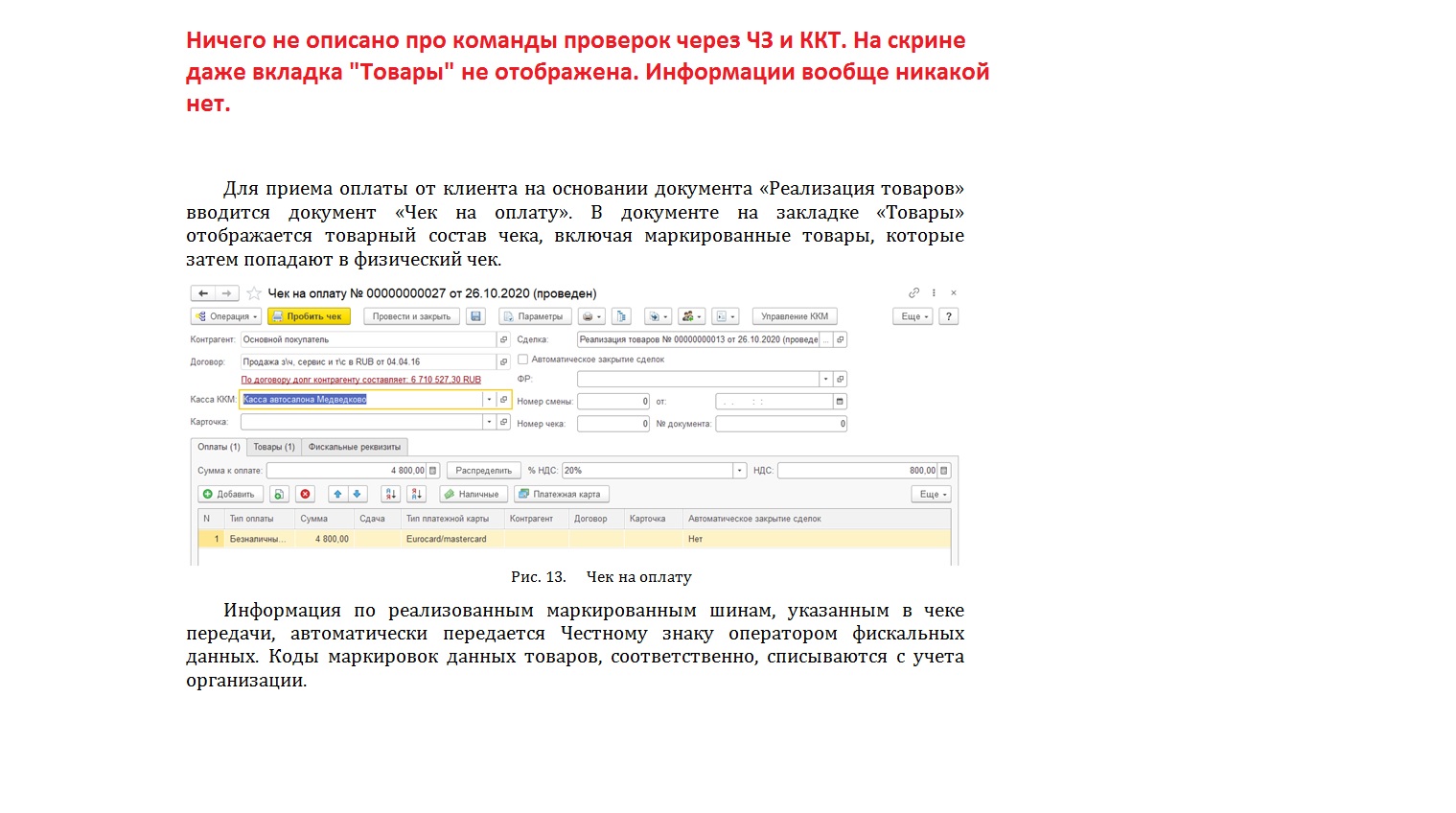Add document to favorites with star icon

coord(254,293)
